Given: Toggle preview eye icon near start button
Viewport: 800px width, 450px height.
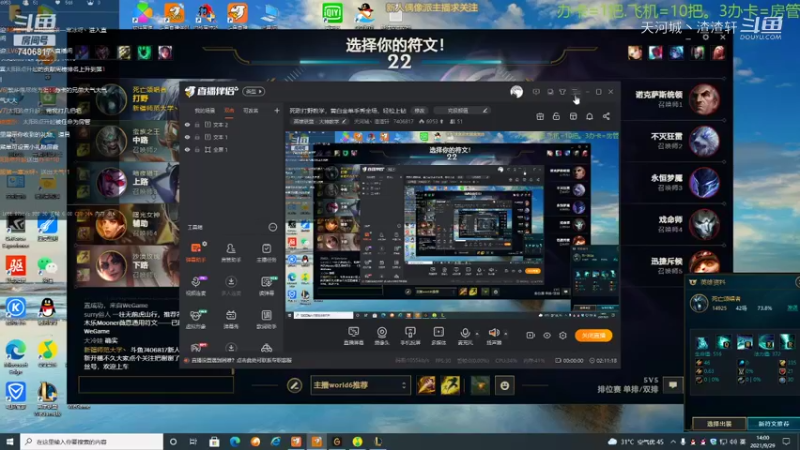Looking at the screenshot, I should tap(547, 335).
